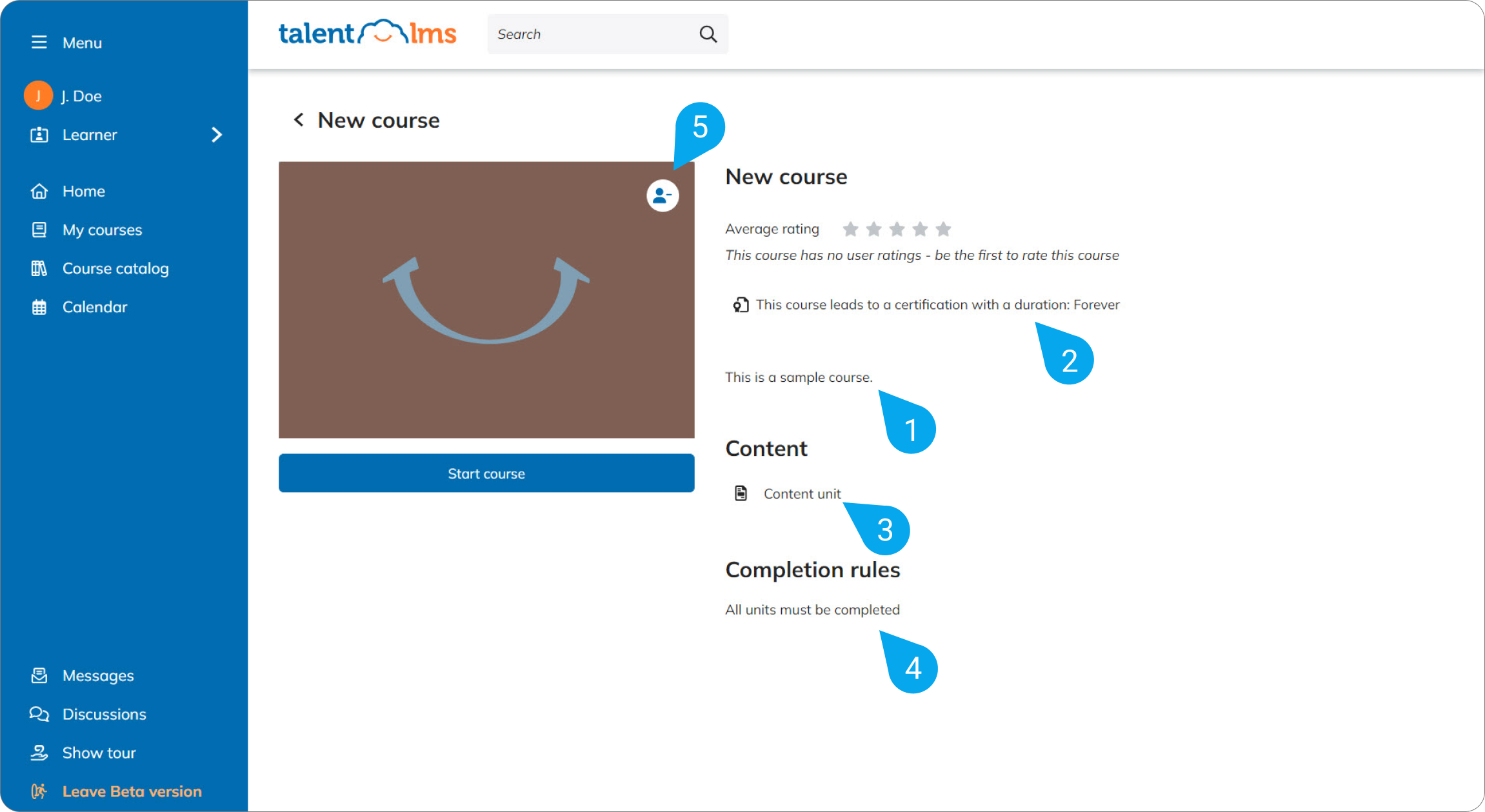The image size is (1485, 812).
Task: Open the Calendar icon
Action: [39, 306]
